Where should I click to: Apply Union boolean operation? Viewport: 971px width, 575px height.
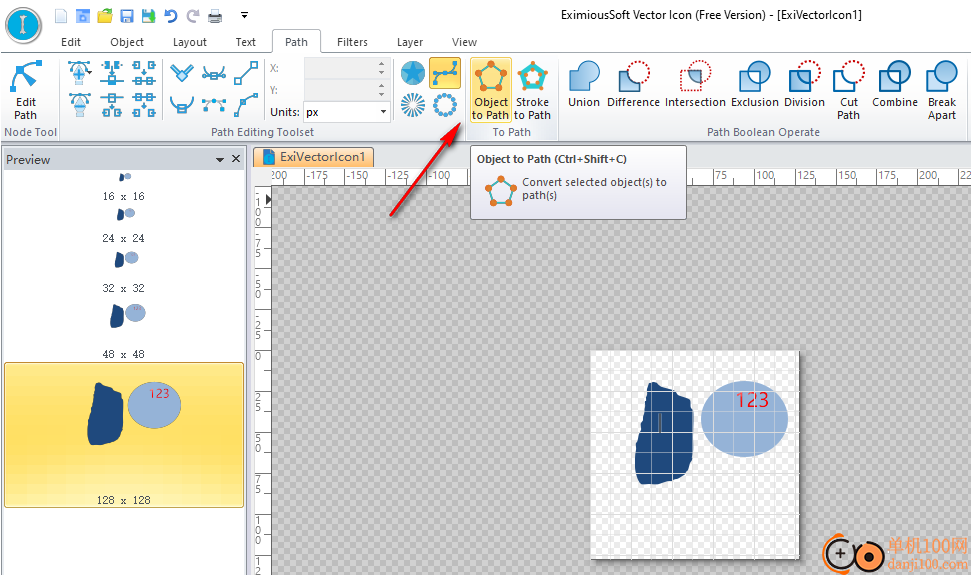[x=584, y=85]
